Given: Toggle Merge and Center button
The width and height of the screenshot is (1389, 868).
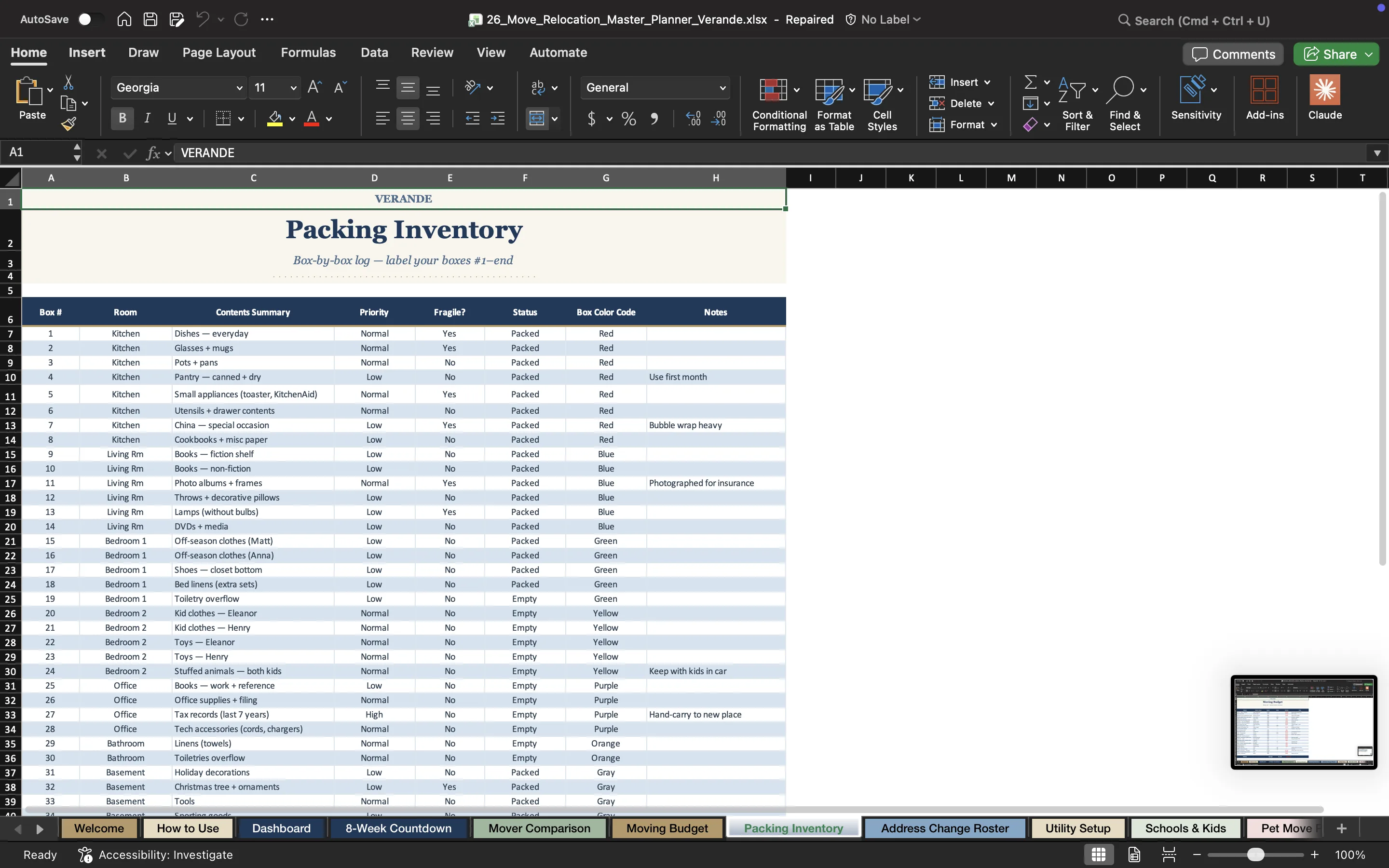Looking at the screenshot, I should point(537,119).
